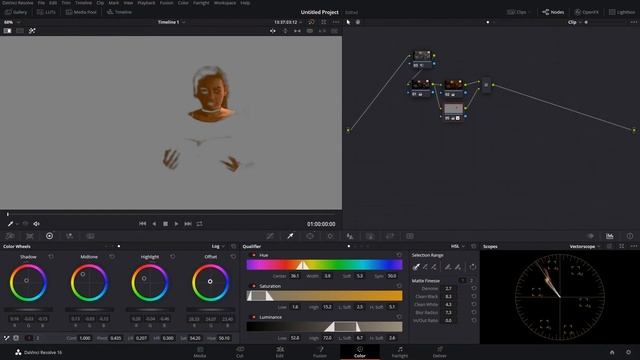Jump to the first frame
The image size is (640, 360).
click(142, 224)
